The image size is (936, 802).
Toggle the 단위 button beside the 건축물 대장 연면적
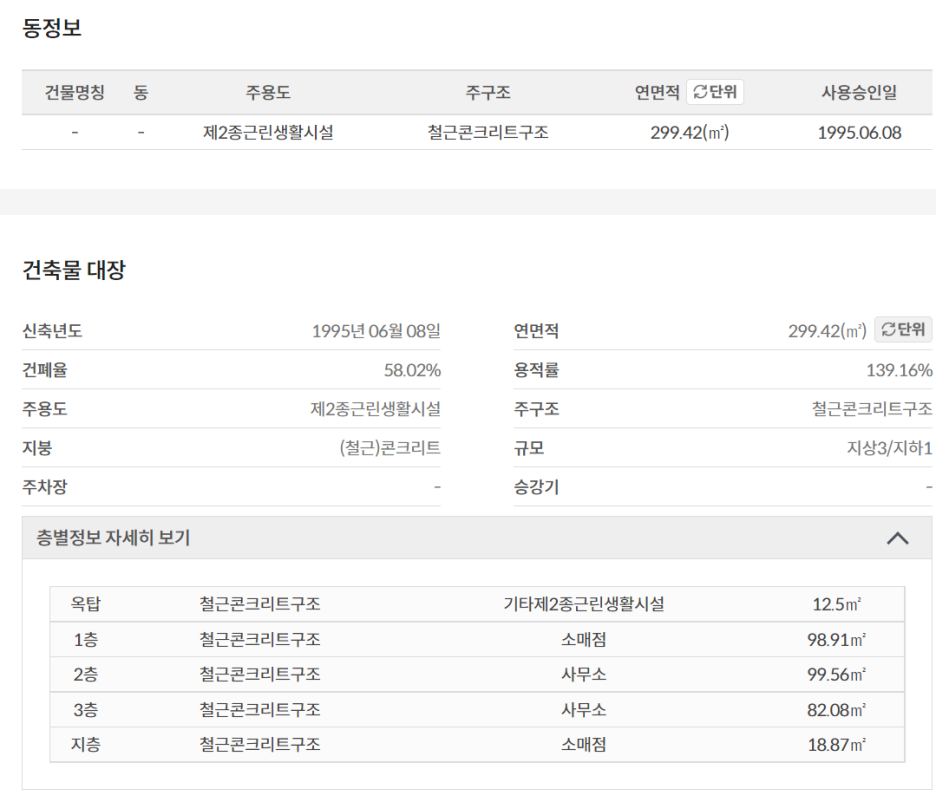(x=903, y=329)
